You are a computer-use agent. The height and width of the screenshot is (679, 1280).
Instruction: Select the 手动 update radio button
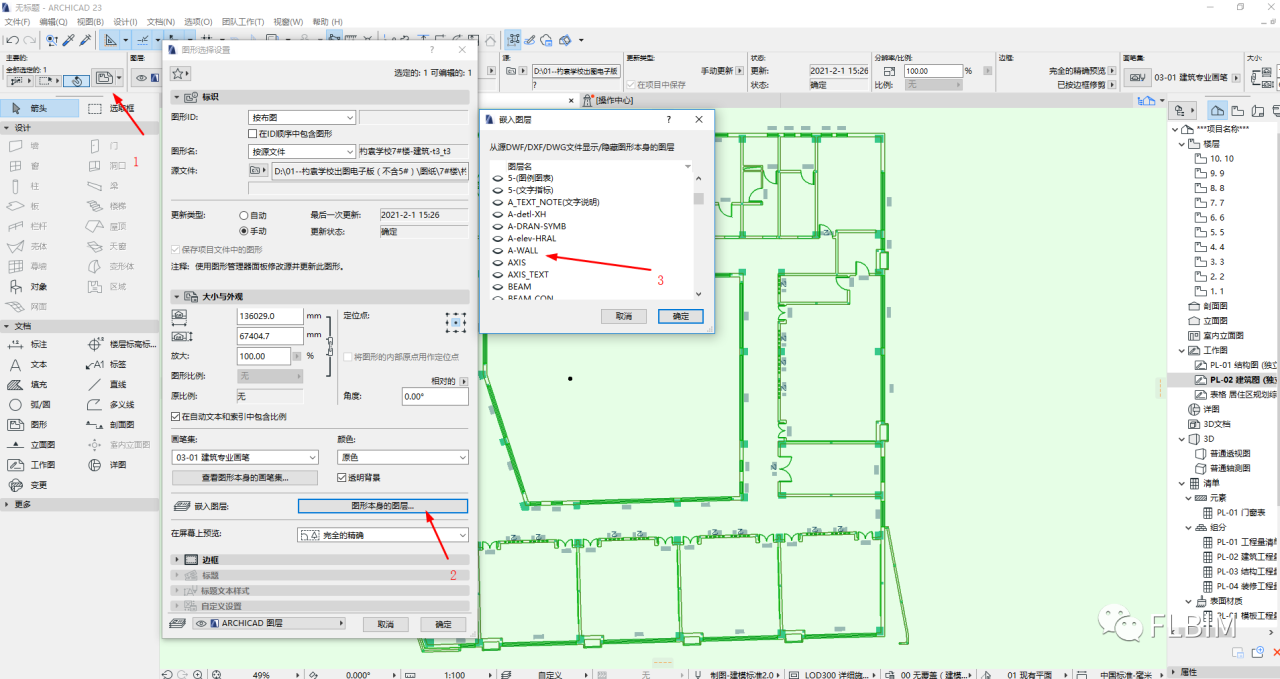[x=244, y=231]
